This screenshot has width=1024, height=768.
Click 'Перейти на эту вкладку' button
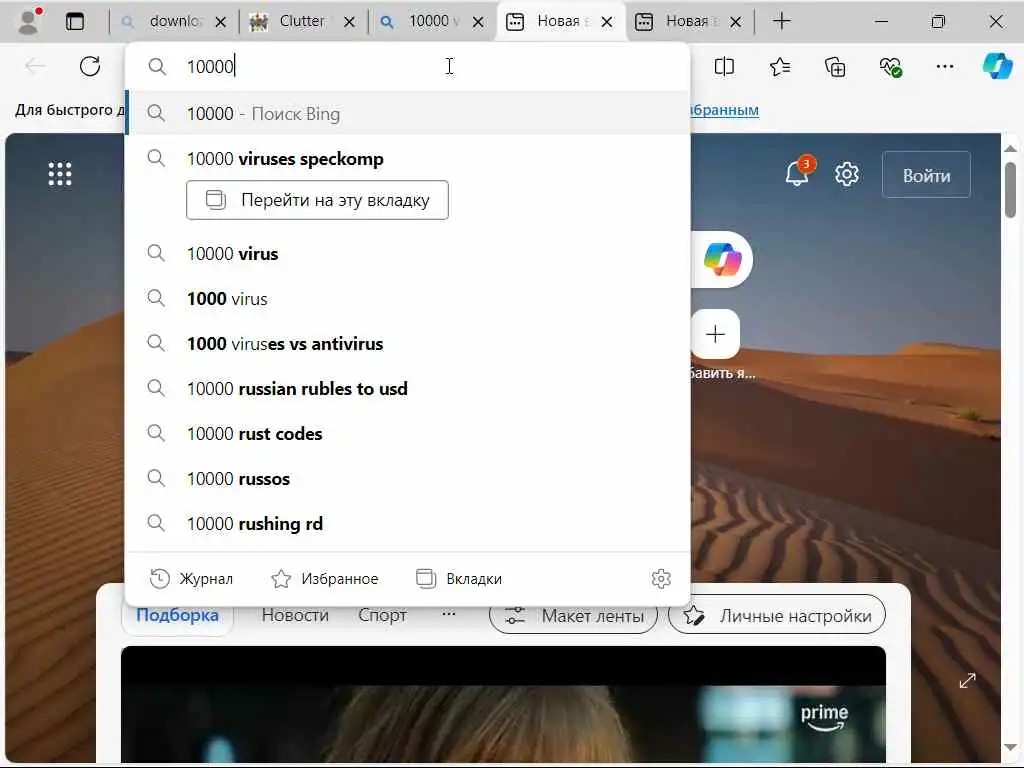pyautogui.click(x=317, y=200)
